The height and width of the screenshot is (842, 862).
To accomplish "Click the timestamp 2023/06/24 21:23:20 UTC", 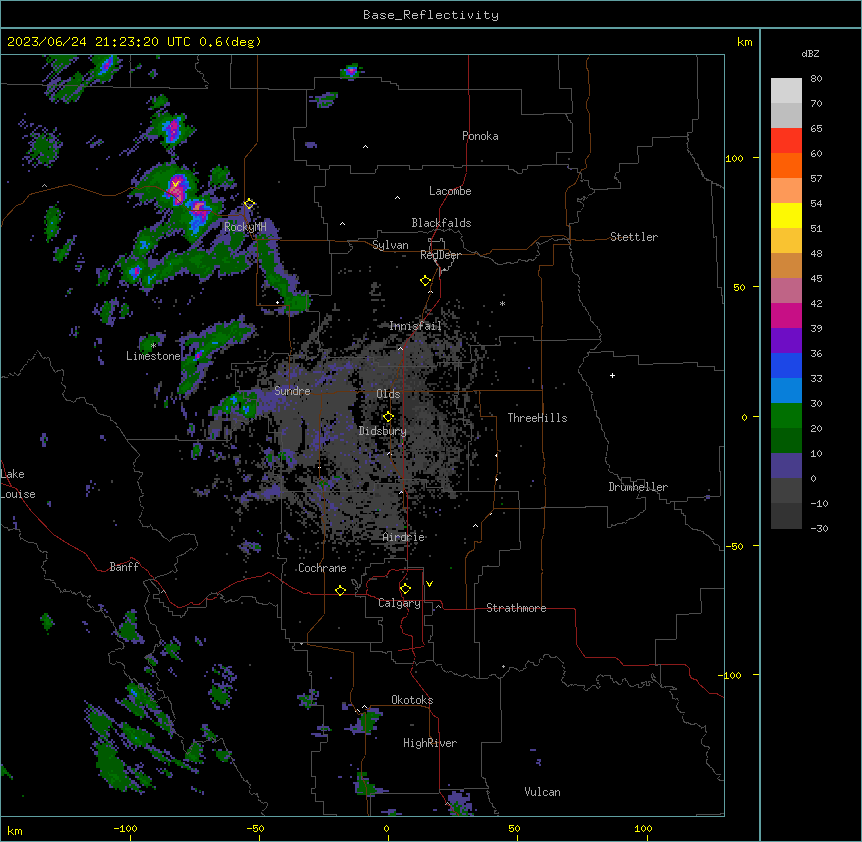I will tap(99, 42).
